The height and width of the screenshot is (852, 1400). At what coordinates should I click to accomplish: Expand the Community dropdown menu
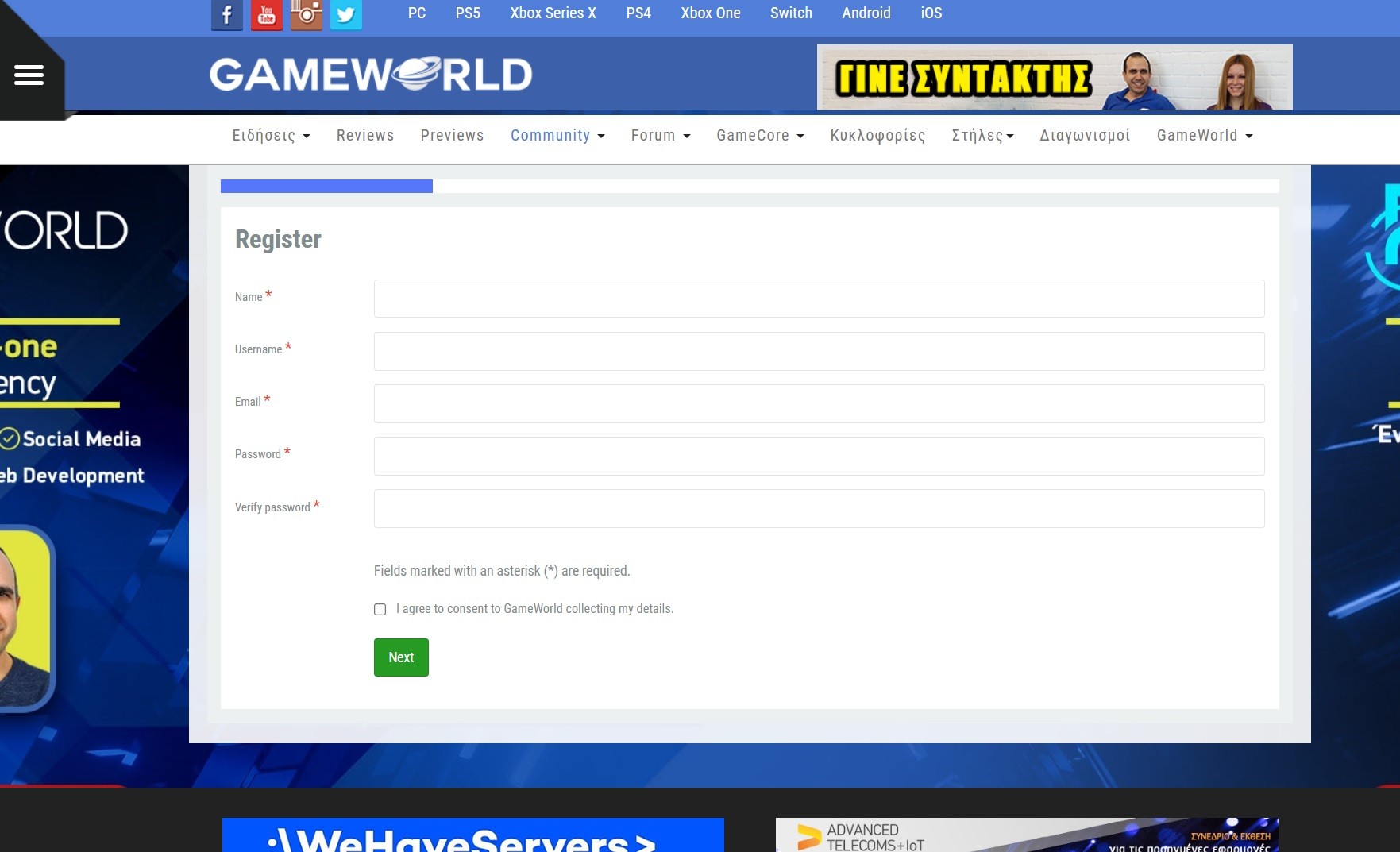(557, 136)
